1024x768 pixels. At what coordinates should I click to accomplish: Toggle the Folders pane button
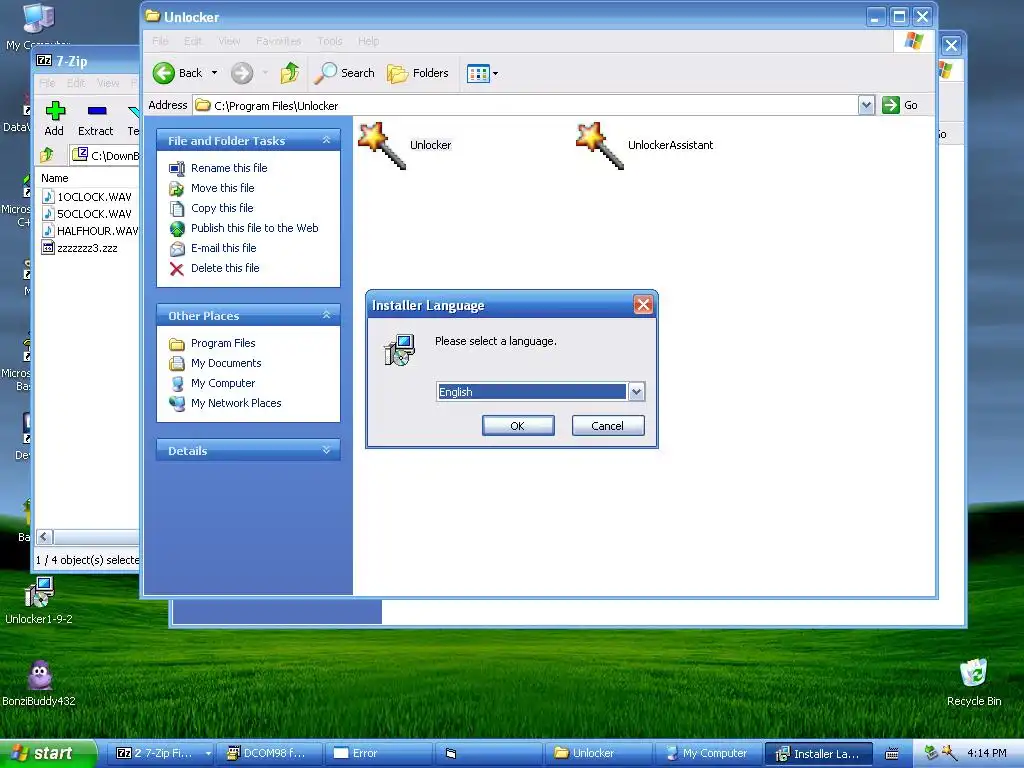pos(418,73)
